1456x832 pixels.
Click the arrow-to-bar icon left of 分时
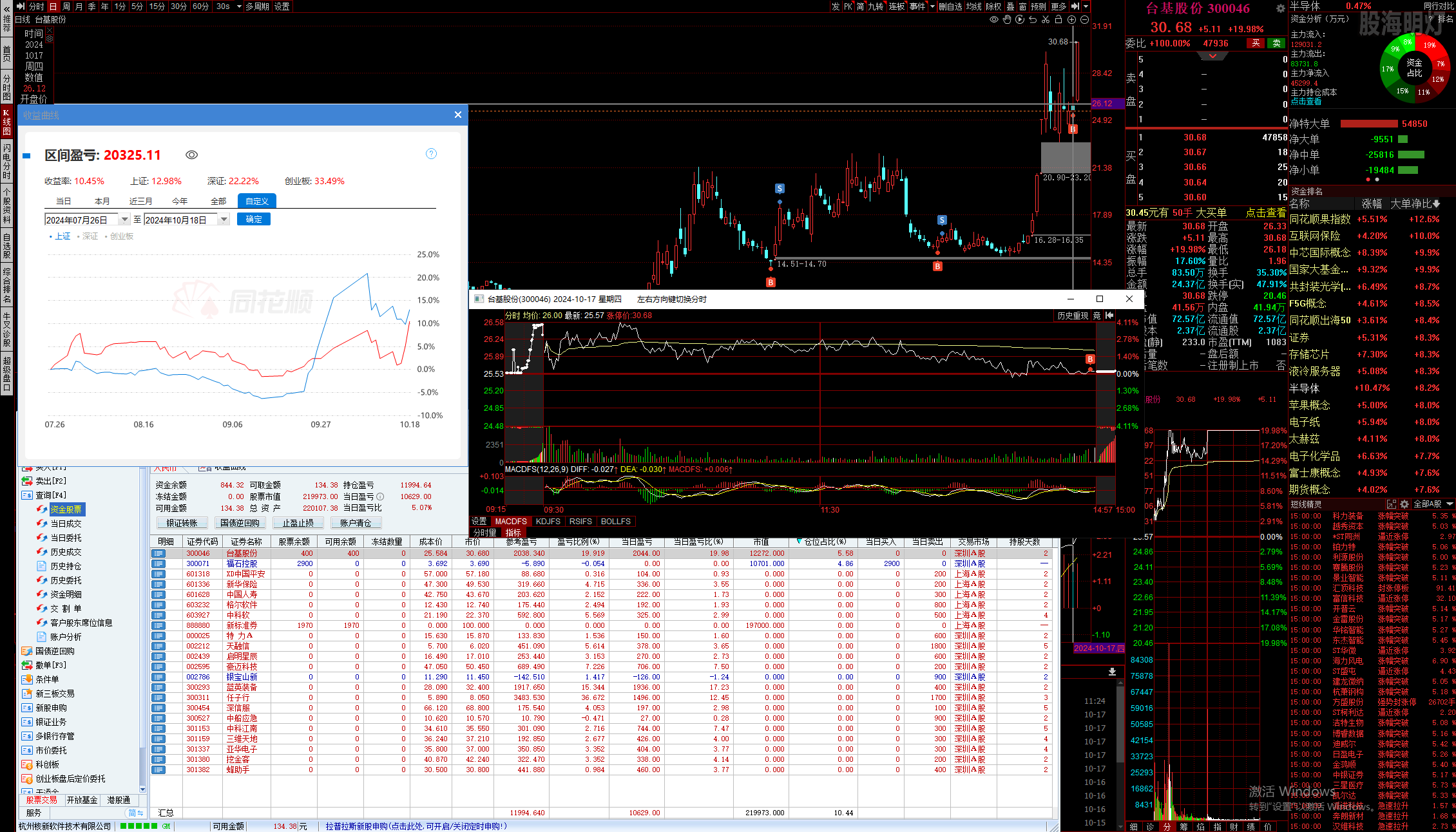pos(21,6)
